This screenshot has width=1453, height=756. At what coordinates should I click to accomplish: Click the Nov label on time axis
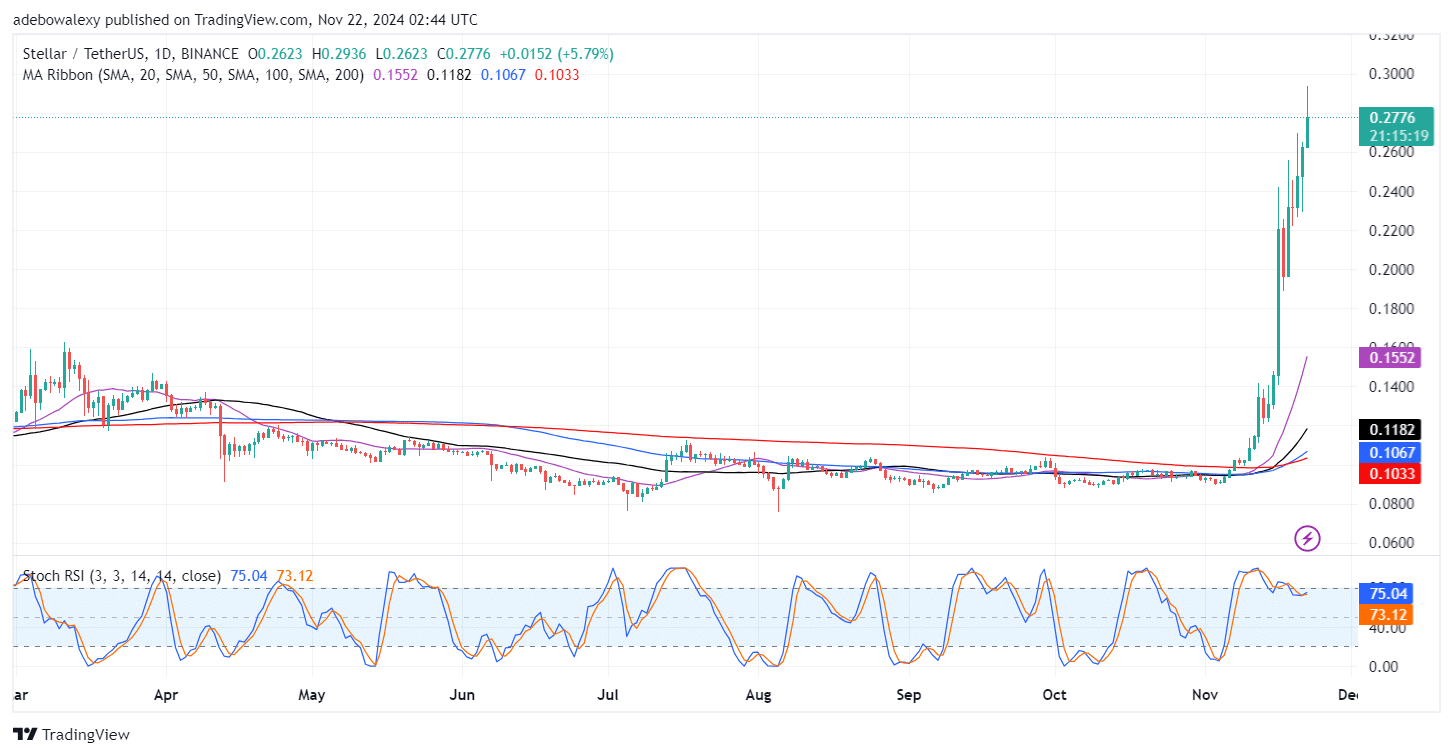(x=1206, y=694)
